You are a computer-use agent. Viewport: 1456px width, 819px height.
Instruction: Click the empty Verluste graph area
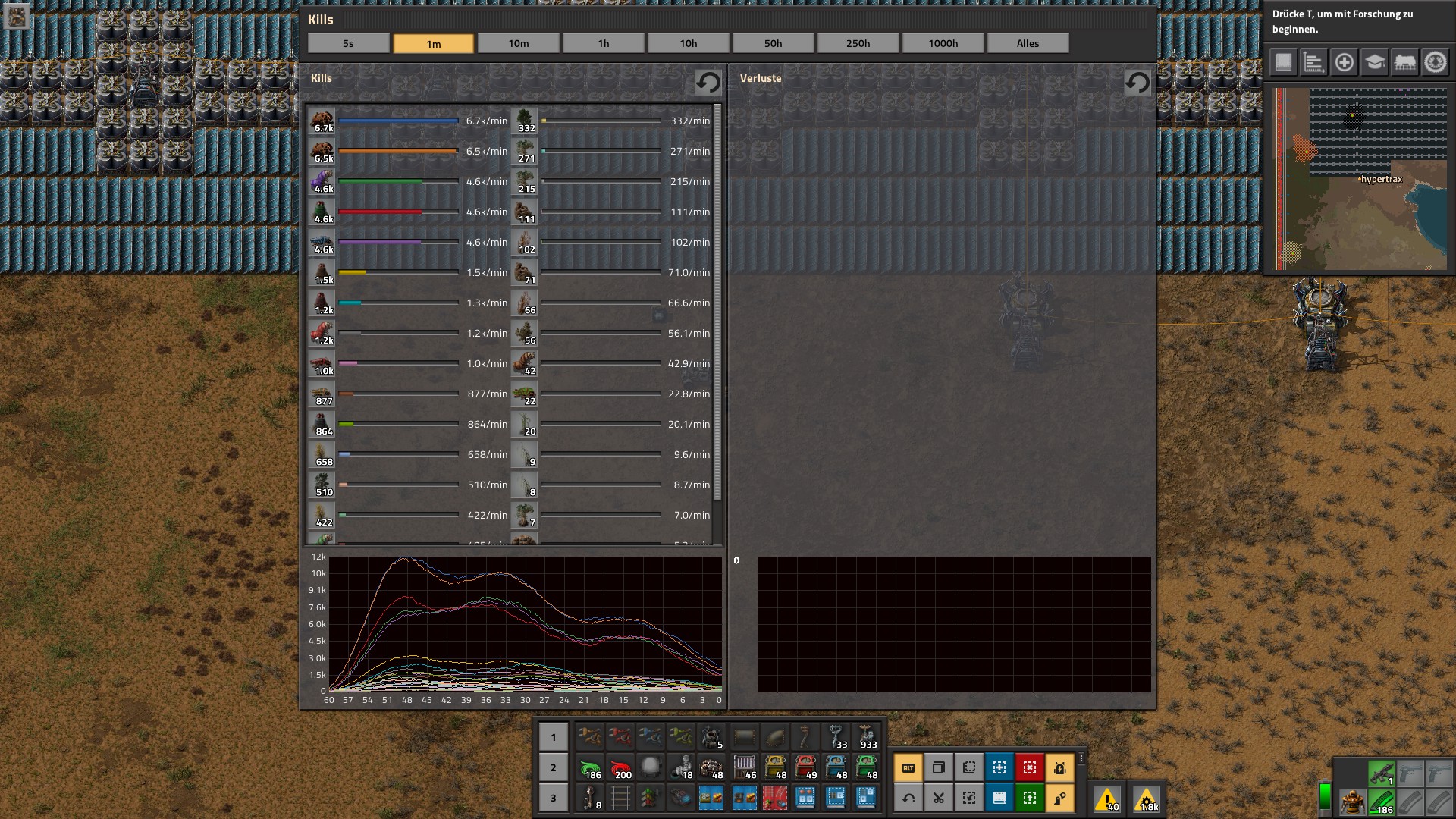[954, 623]
